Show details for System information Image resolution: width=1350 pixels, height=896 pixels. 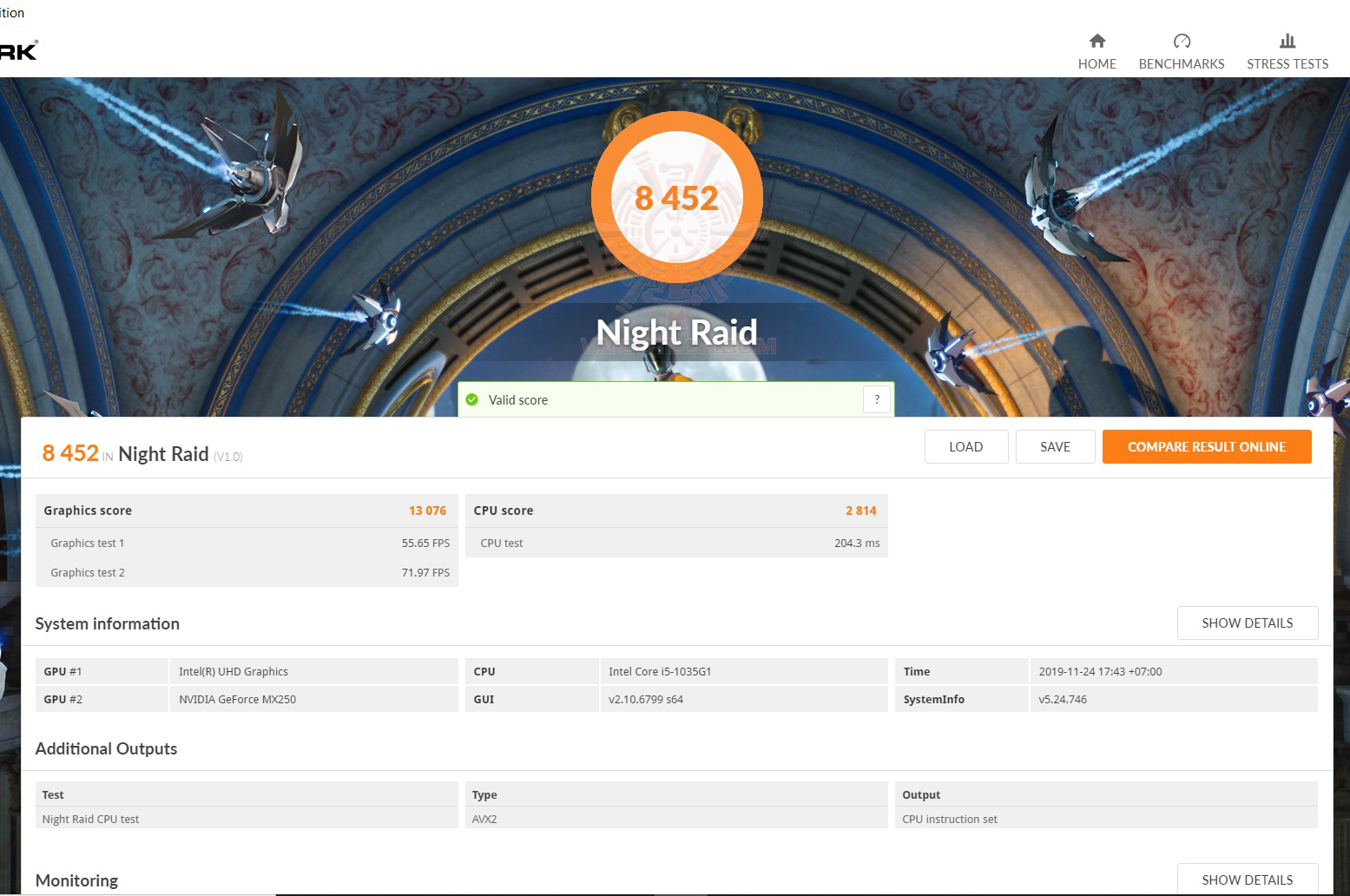1248,623
